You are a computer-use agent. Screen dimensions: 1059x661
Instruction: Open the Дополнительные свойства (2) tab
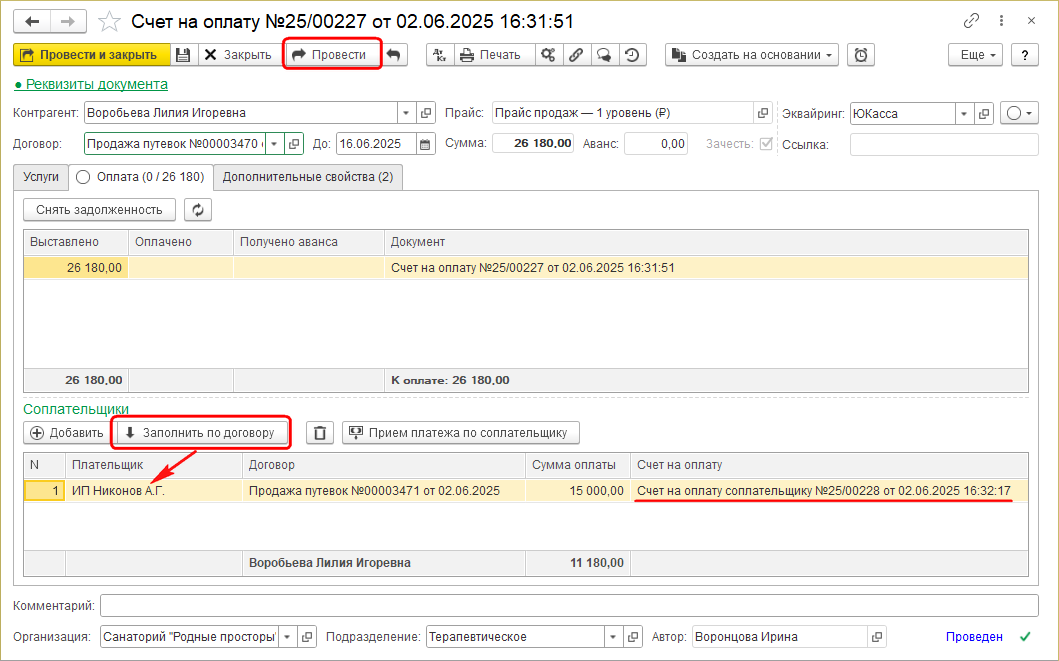(307, 177)
